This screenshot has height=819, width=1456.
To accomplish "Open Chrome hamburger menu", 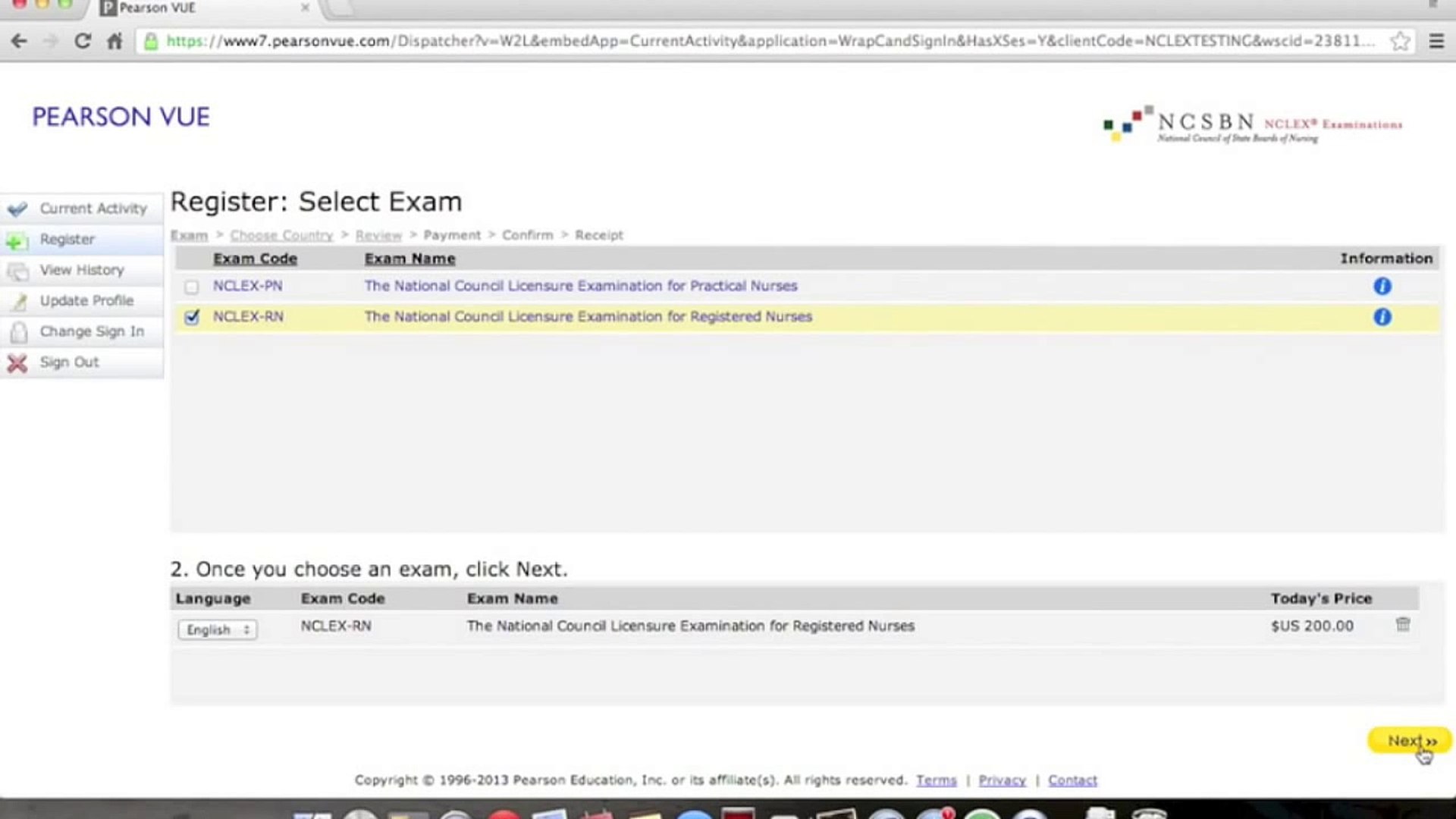I will click(1436, 41).
